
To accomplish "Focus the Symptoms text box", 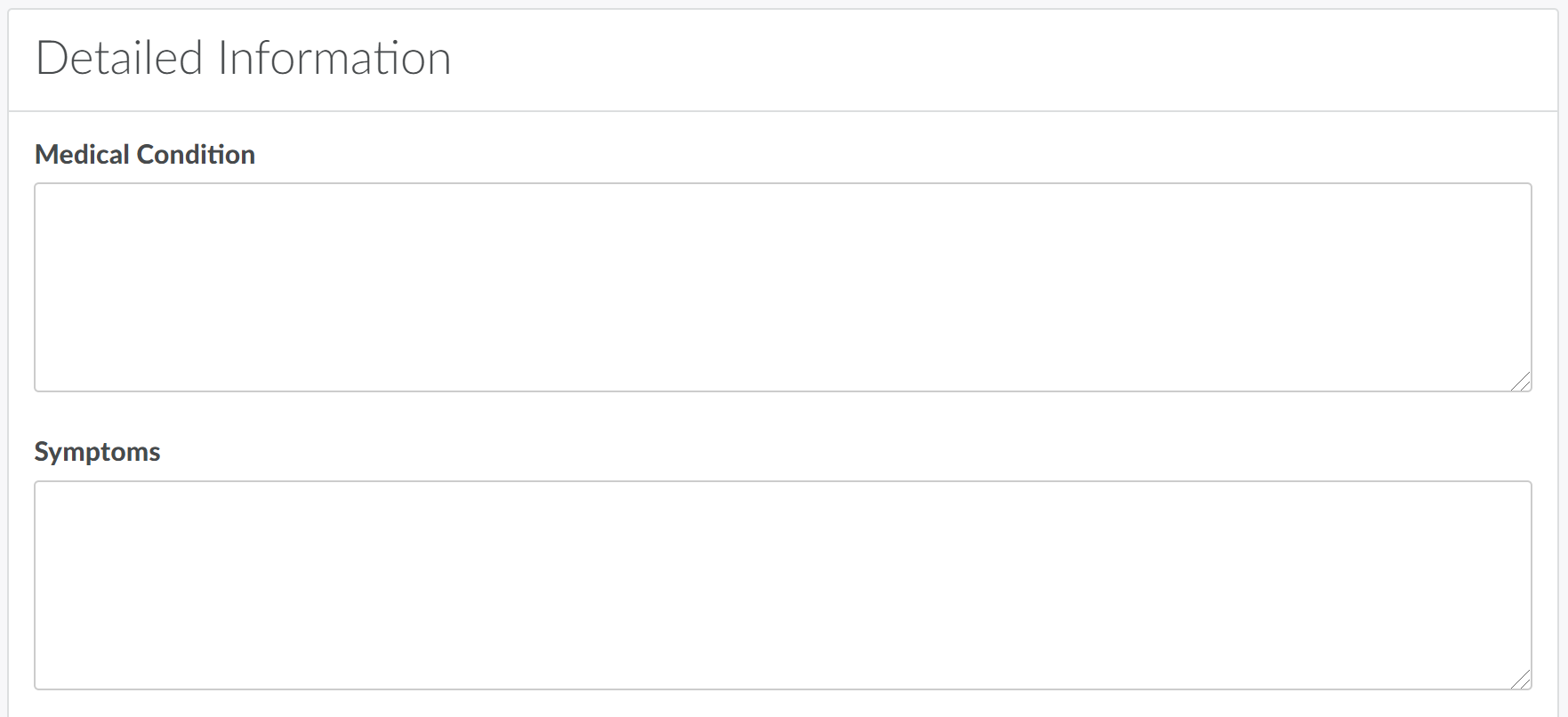I will (x=783, y=584).
